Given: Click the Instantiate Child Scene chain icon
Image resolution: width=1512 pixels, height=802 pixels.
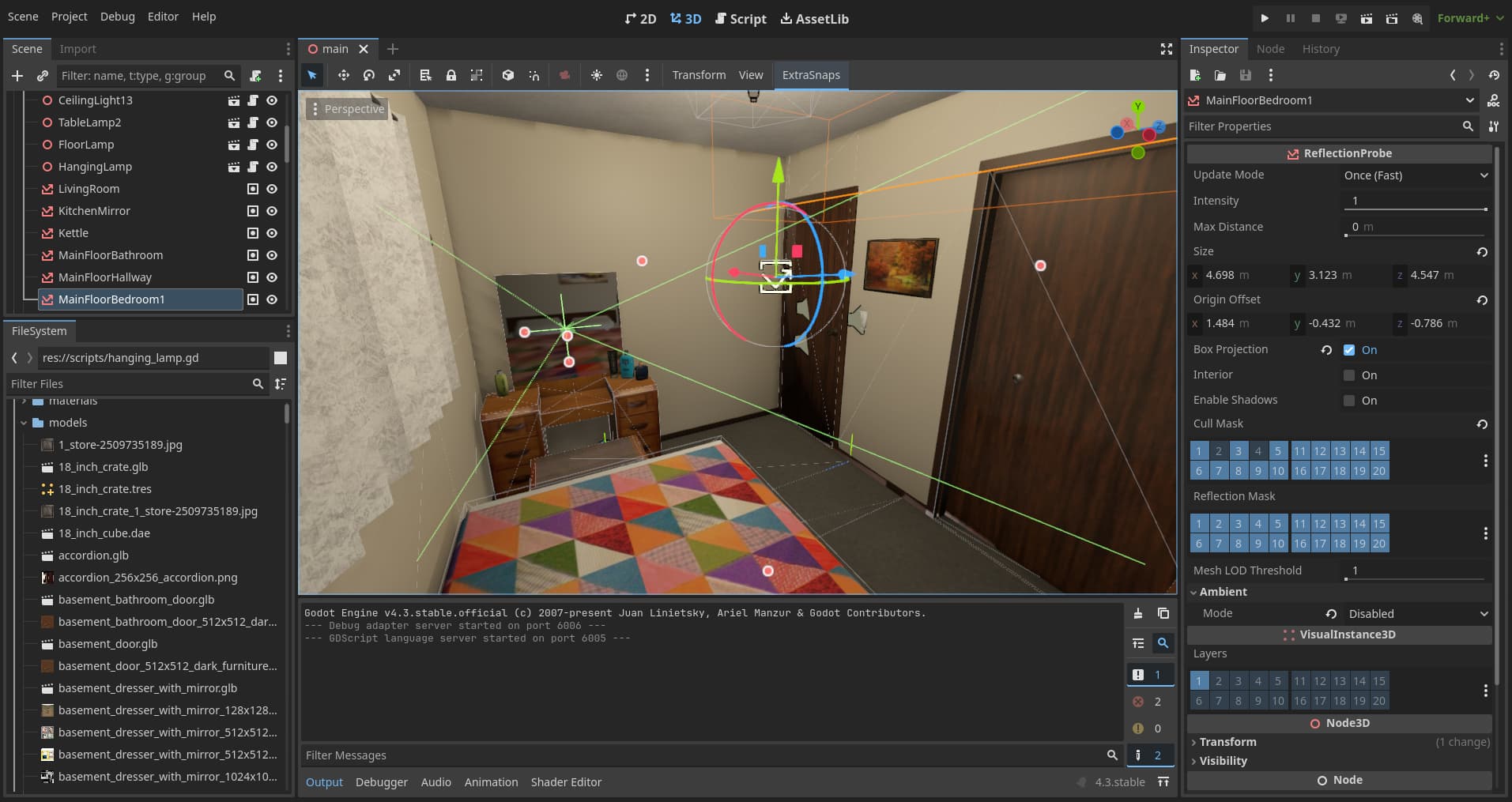Looking at the screenshot, I should [43, 76].
